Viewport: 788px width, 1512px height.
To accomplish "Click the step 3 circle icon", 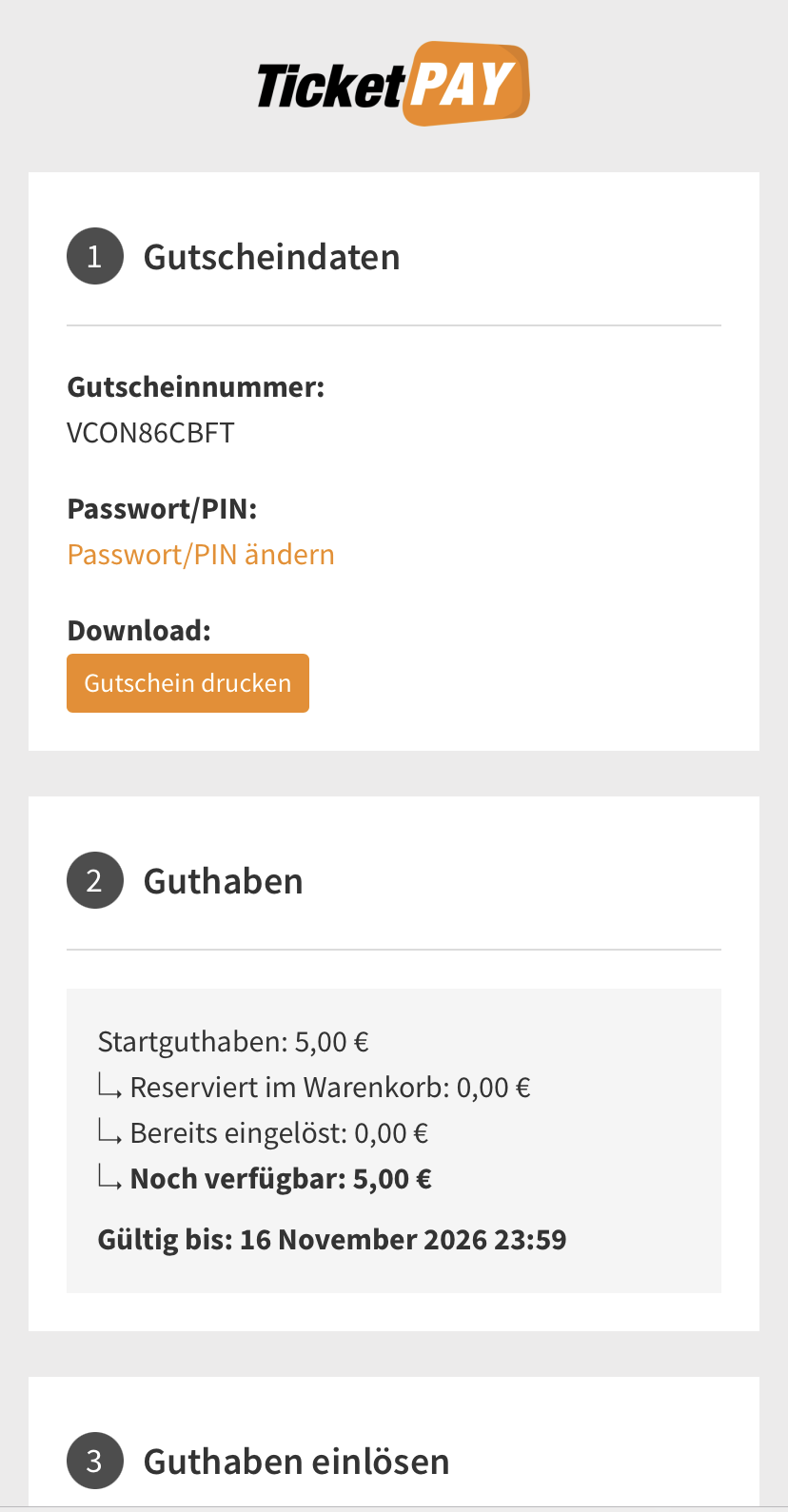I will point(94,1461).
